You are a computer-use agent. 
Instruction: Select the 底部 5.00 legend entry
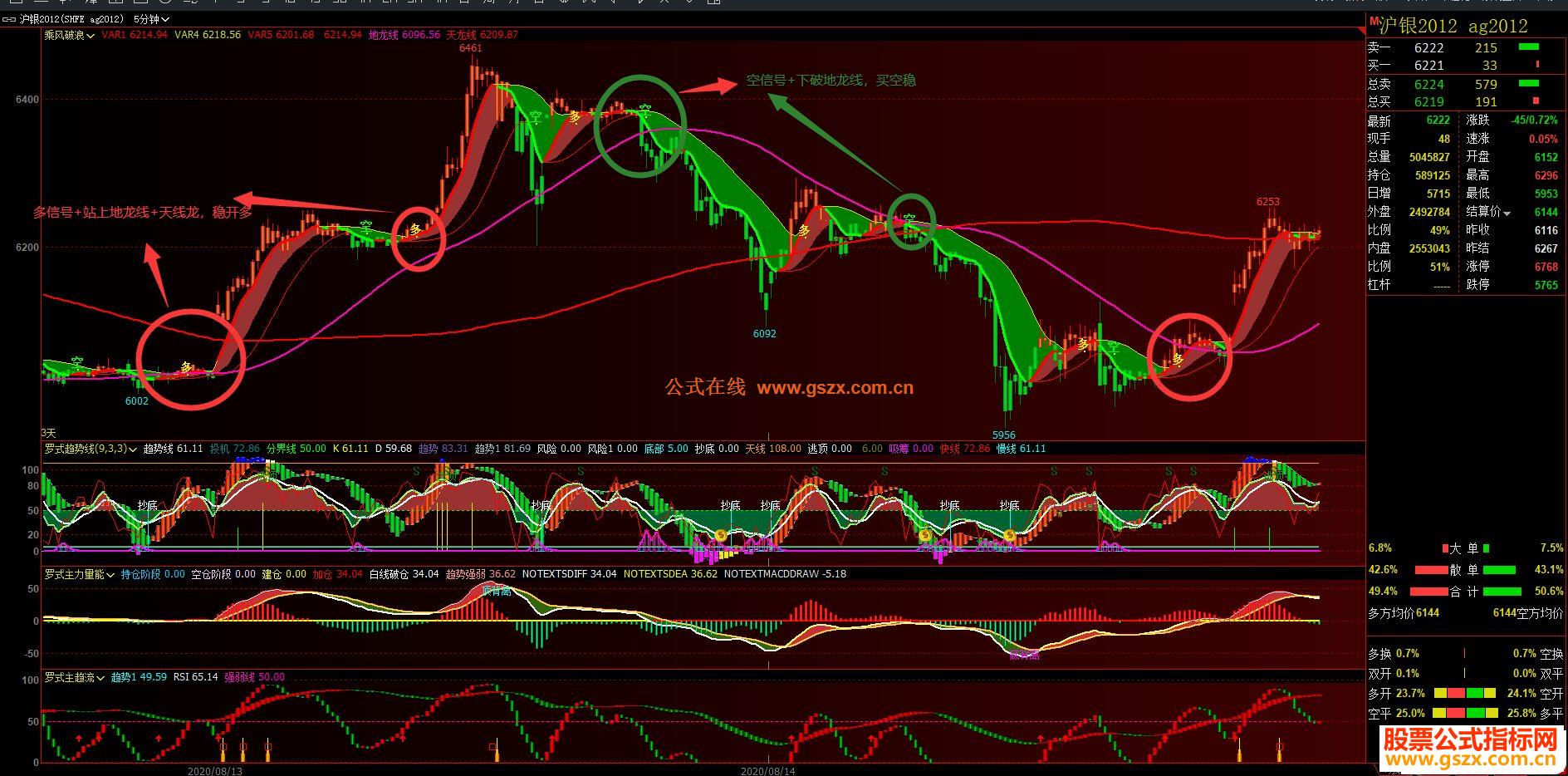pyautogui.click(x=666, y=449)
